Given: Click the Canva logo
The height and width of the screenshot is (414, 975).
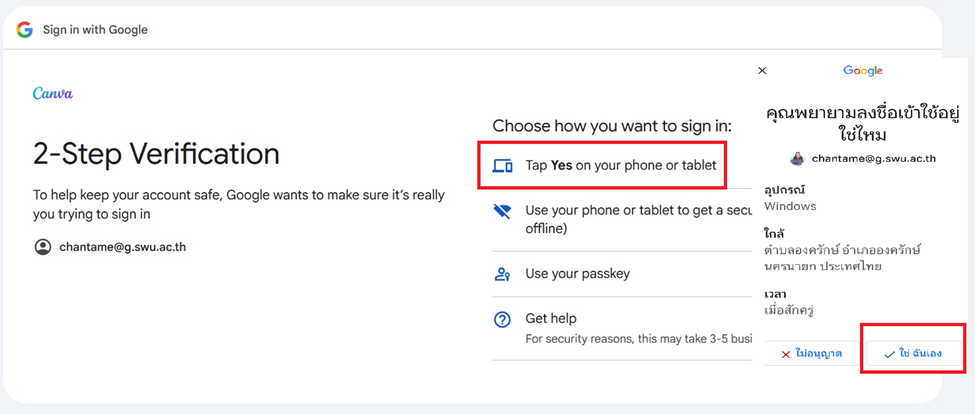Looking at the screenshot, I should click(x=53, y=93).
